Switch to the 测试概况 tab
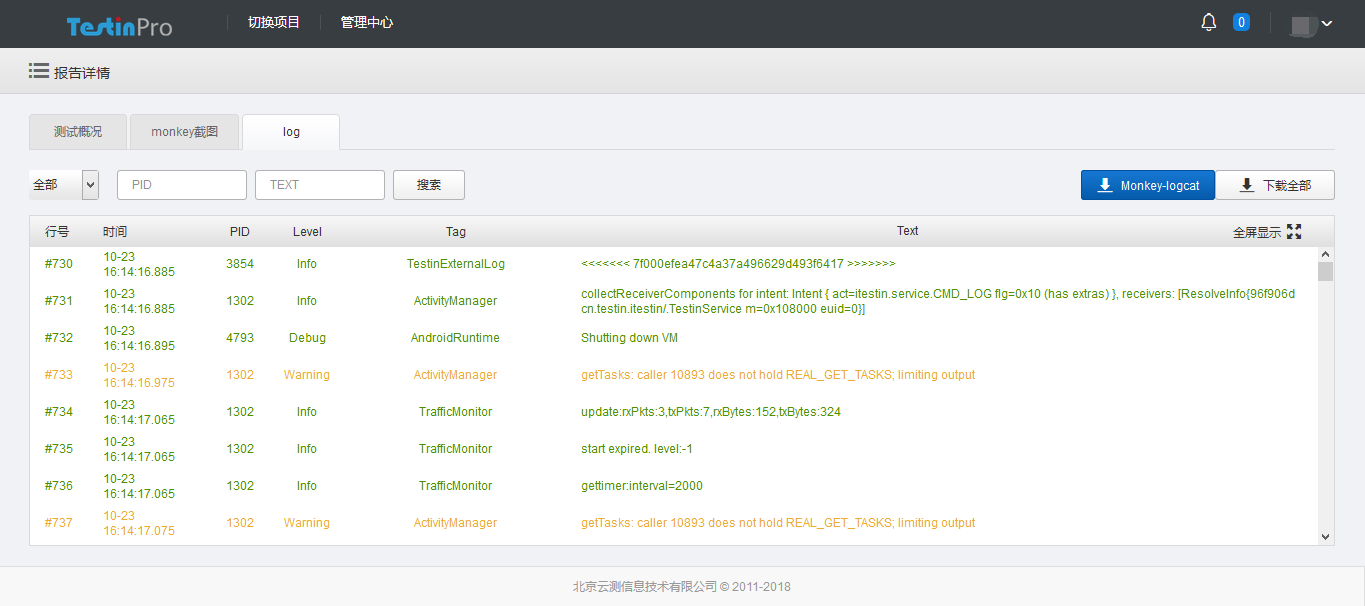 click(78, 132)
